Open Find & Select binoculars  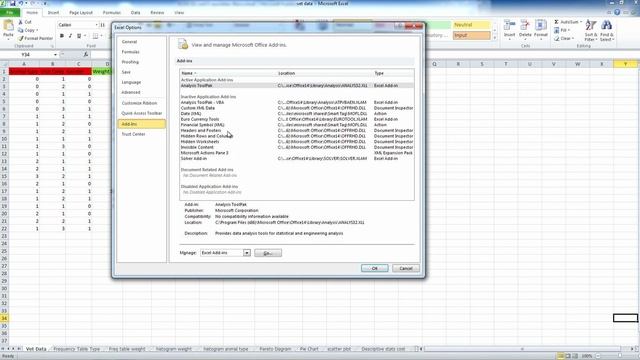607,30
